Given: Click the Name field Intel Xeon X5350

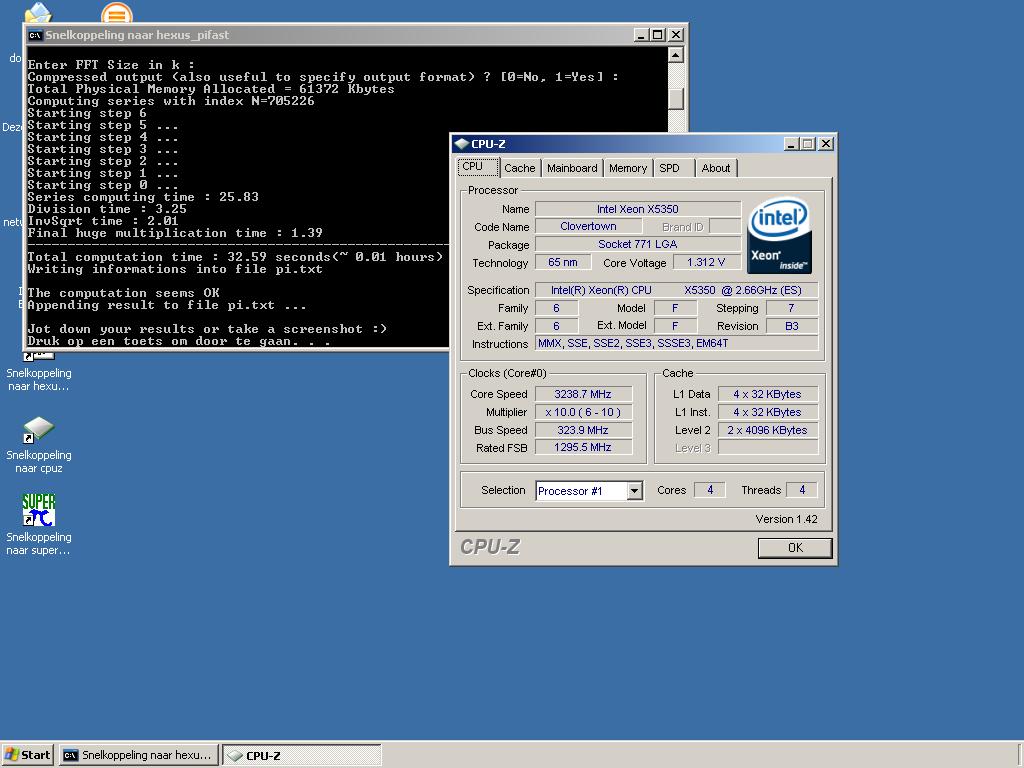Looking at the screenshot, I should [x=638, y=209].
